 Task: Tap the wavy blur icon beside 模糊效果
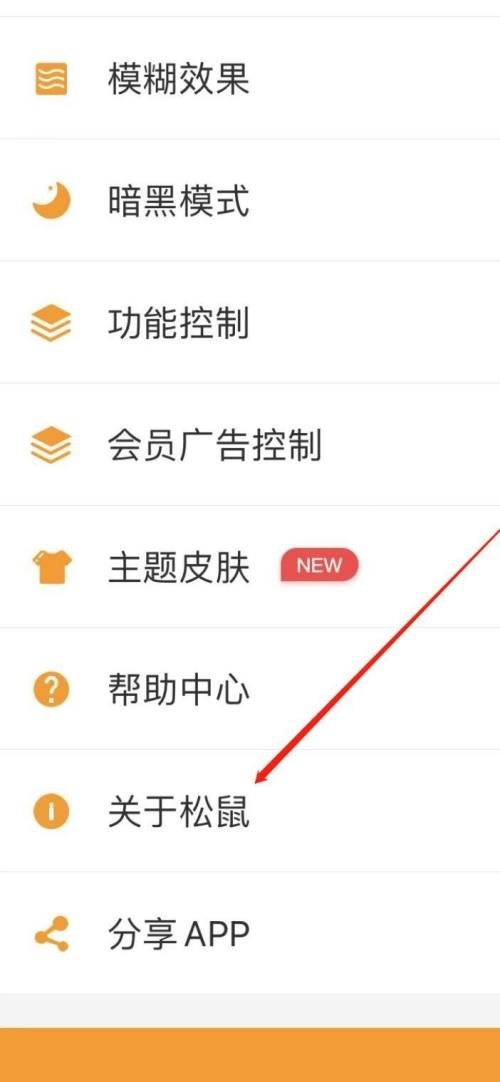(51, 79)
